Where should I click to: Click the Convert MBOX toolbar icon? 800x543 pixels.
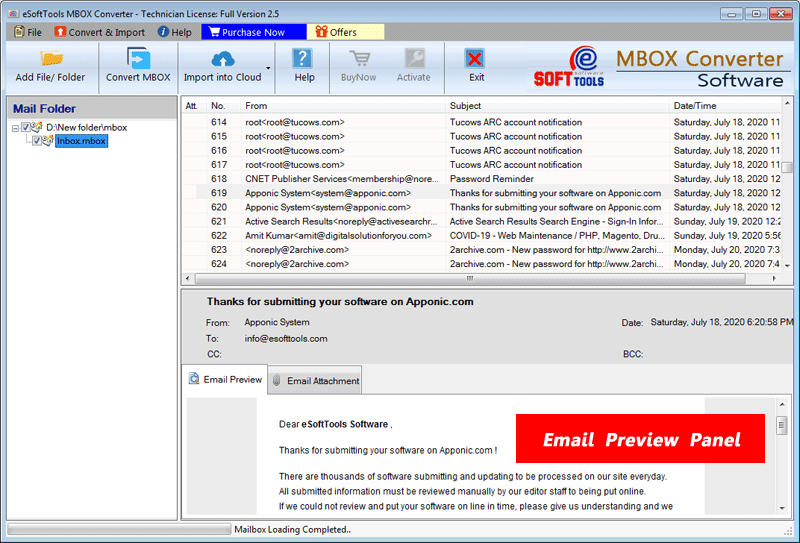138,59
